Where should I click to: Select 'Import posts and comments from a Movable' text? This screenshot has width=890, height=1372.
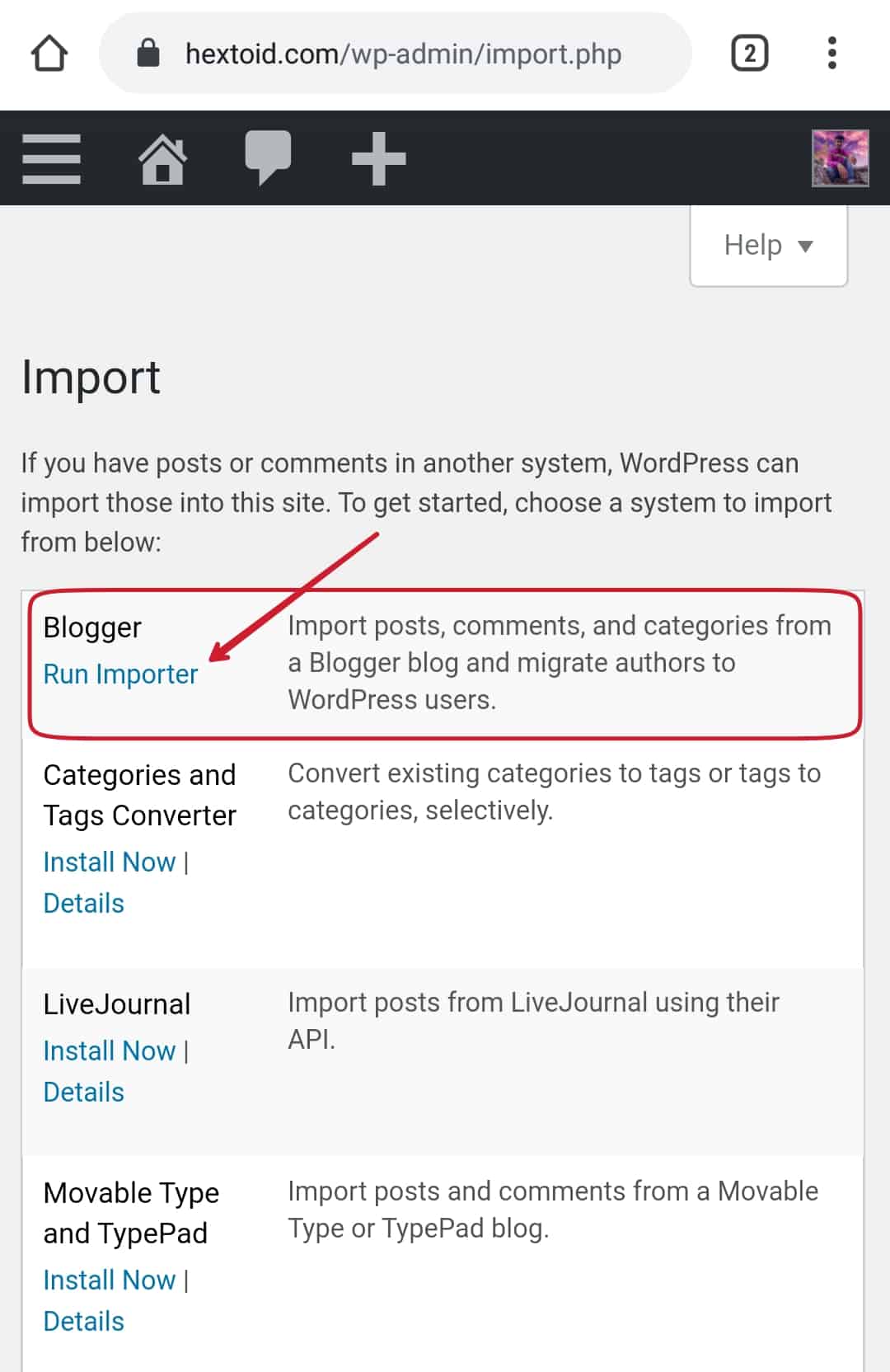(x=553, y=1210)
